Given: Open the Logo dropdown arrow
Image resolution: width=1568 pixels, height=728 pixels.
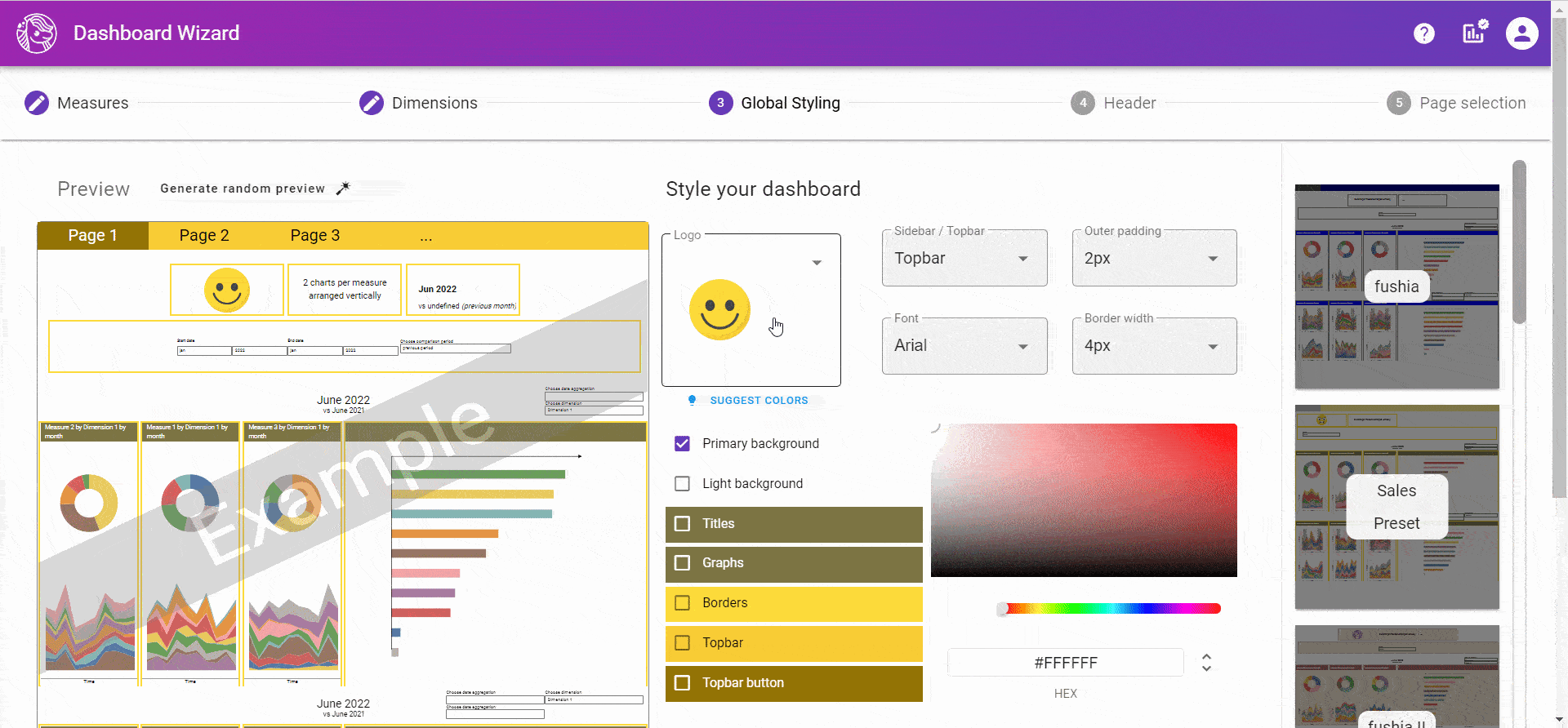Looking at the screenshot, I should pos(817,263).
